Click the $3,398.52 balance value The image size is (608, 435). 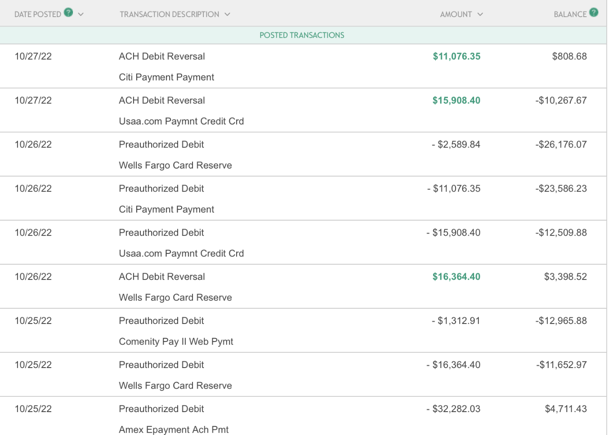(x=565, y=277)
